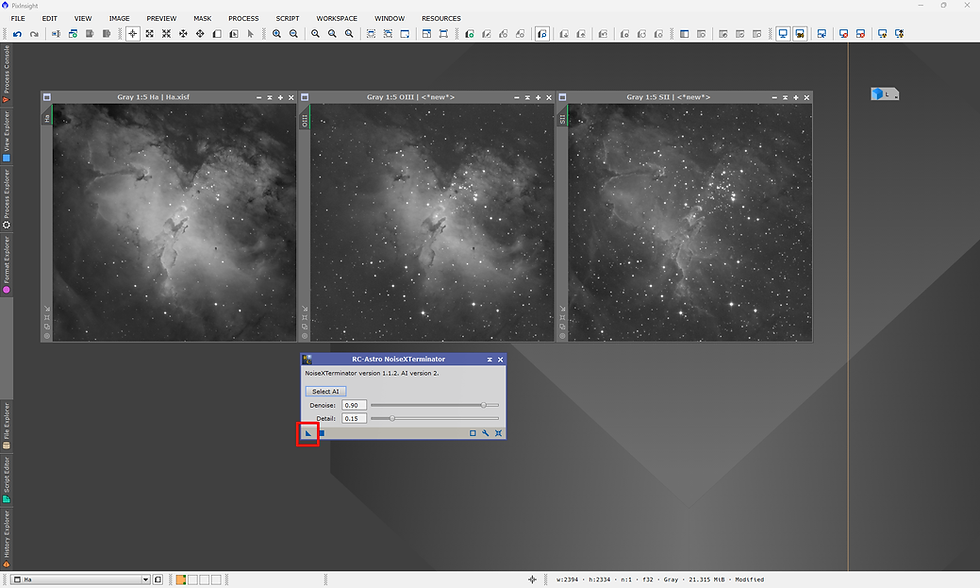Click the 'Gray 1:5 Ha | Ha.xisf' title

153,97
